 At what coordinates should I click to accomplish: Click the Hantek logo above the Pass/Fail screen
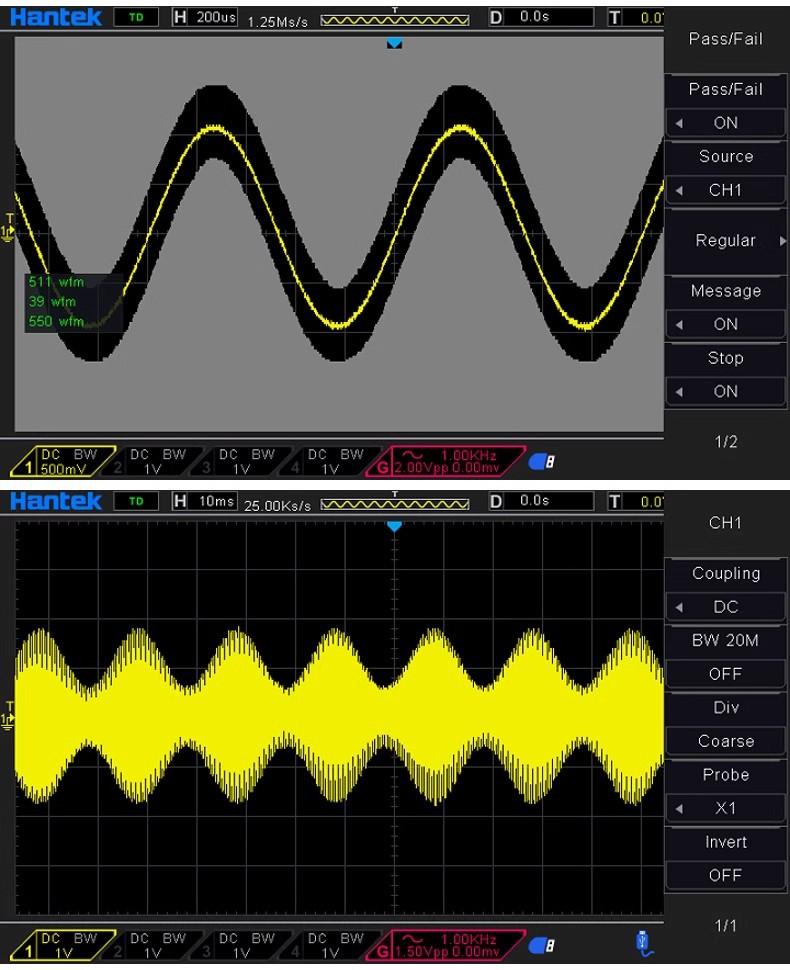tap(56, 17)
